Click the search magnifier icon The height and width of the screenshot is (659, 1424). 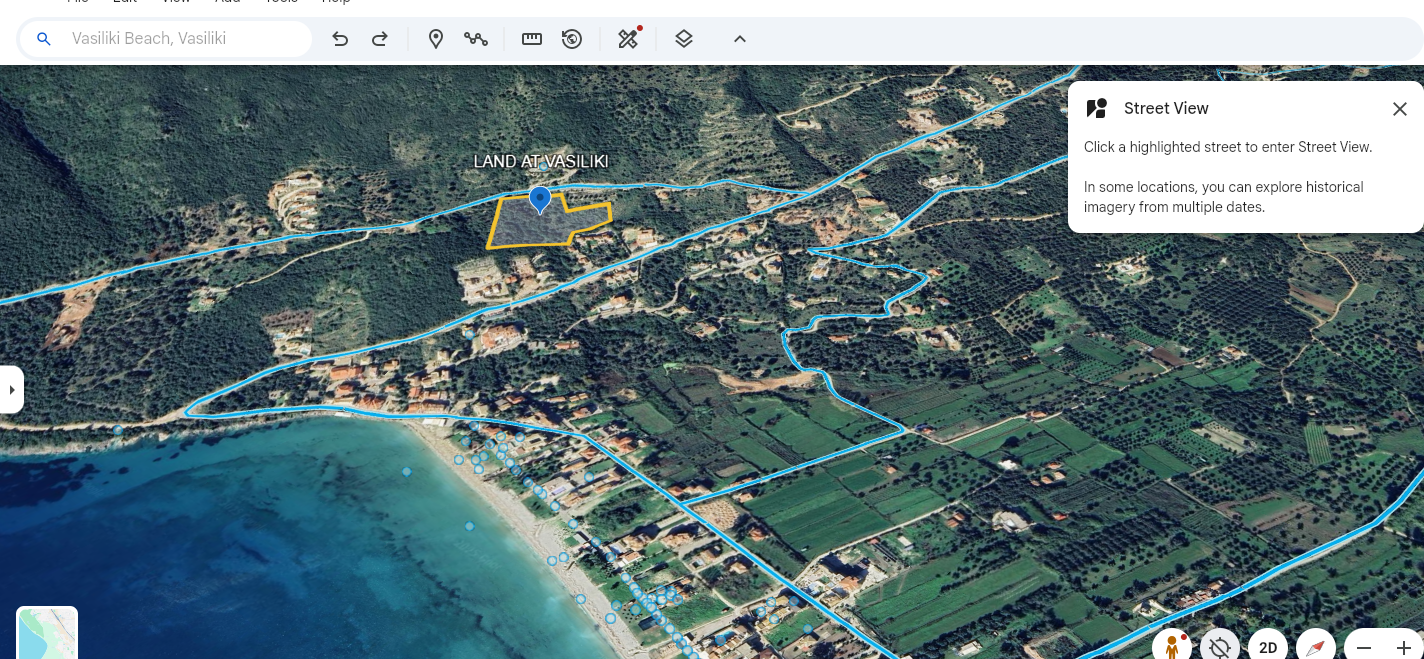(x=43, y=39)
